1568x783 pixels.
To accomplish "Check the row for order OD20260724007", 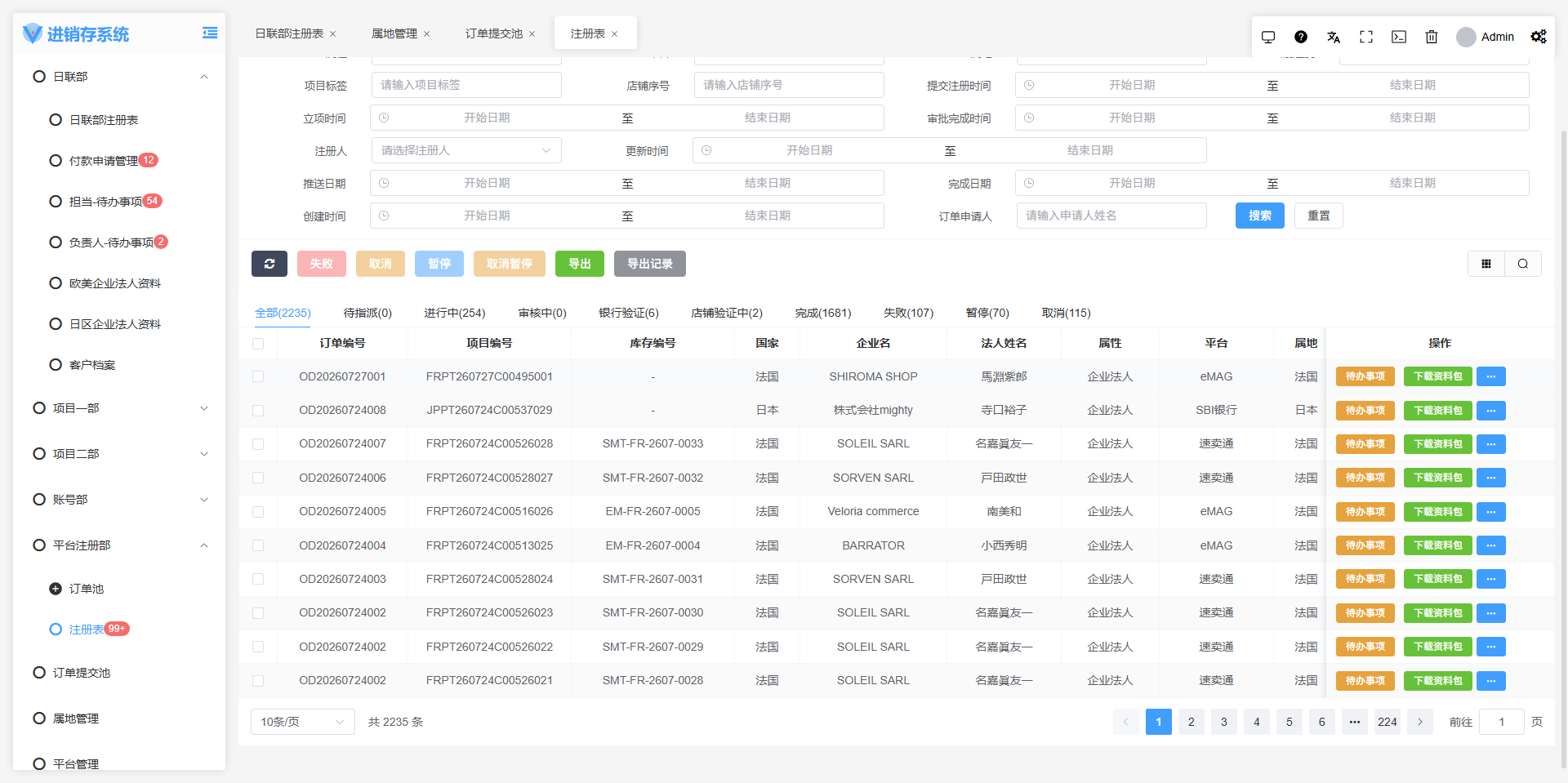I will coord(258,444).
